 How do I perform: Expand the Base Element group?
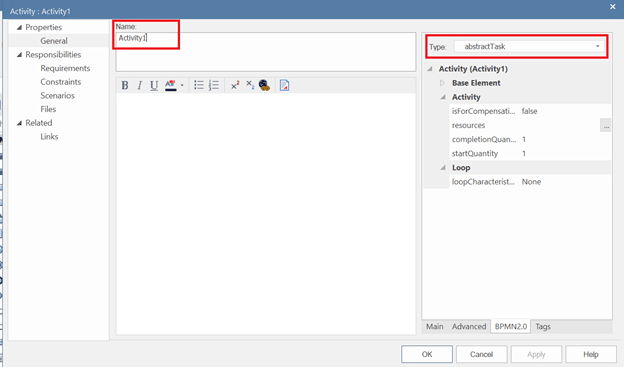pos(442,83)
